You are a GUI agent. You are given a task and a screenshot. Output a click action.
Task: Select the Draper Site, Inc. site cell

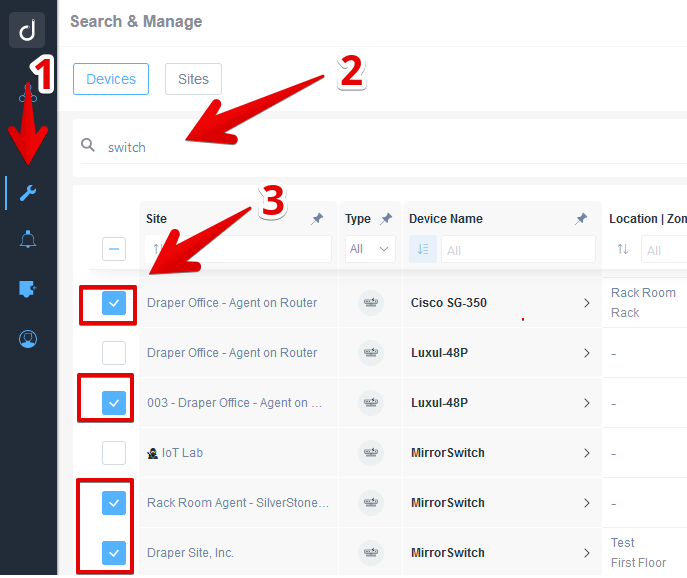click(x=239, y=553)
